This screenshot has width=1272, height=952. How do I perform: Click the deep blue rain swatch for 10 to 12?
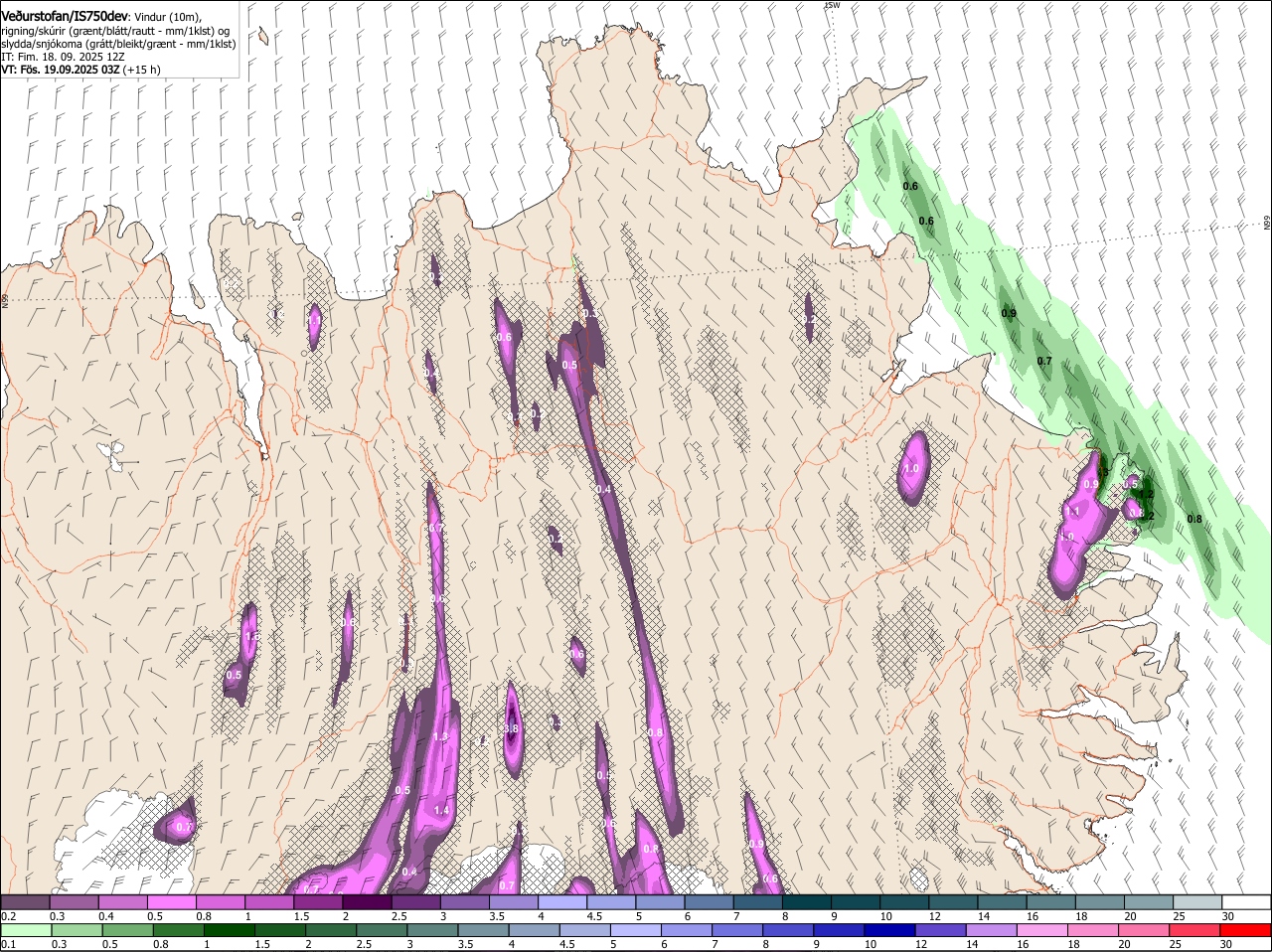891,930
